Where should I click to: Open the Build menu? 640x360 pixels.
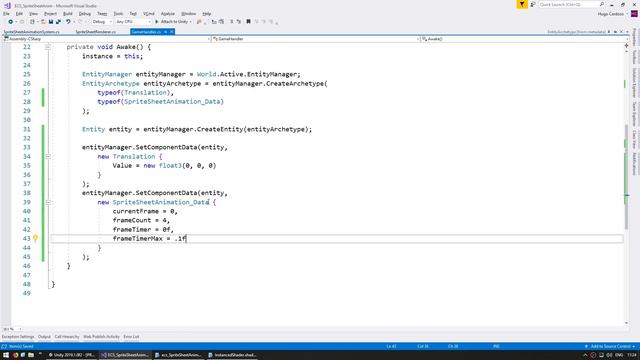point(68,14)
